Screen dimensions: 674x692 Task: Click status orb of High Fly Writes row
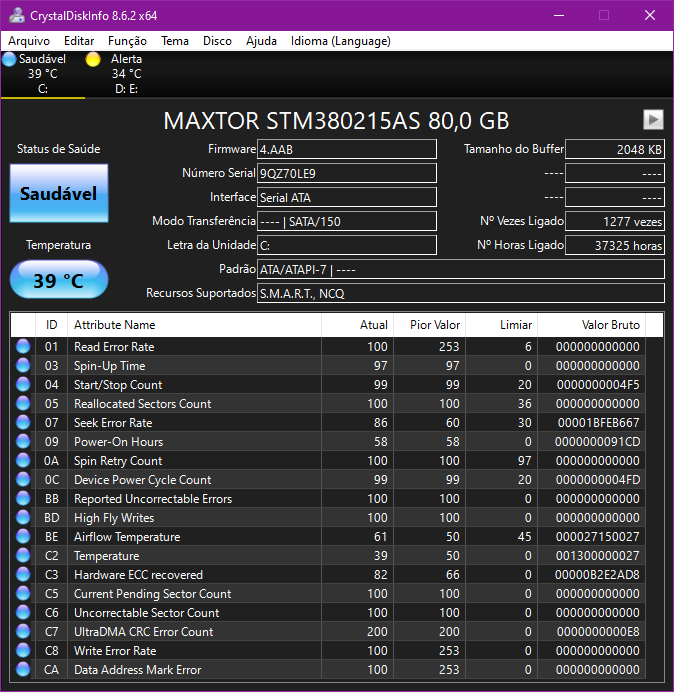[x=23, y=517]
